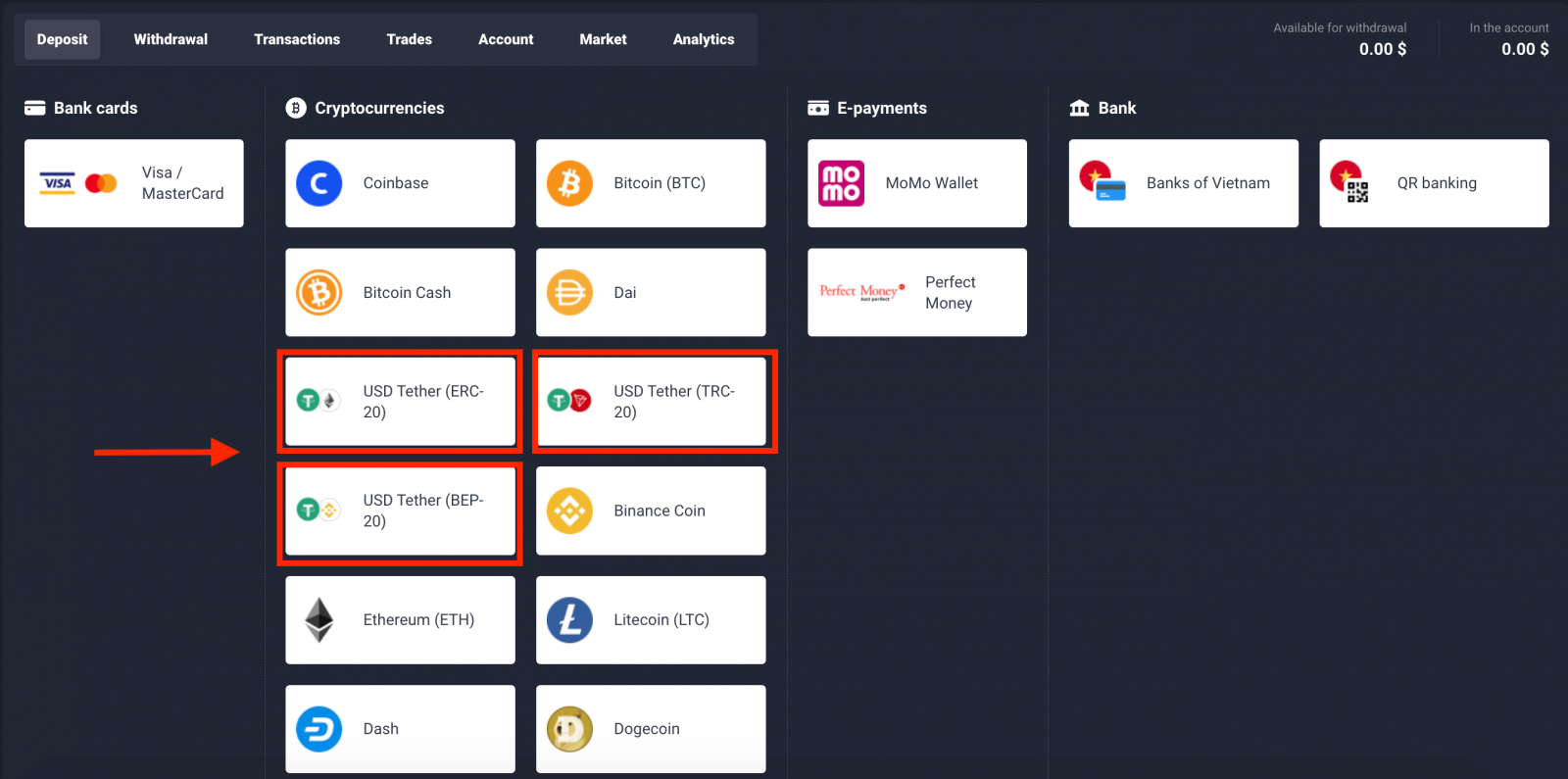Click the Dogecoin logo icon
This screenshot has height=779, width=1568.
[x=569, y=729]
